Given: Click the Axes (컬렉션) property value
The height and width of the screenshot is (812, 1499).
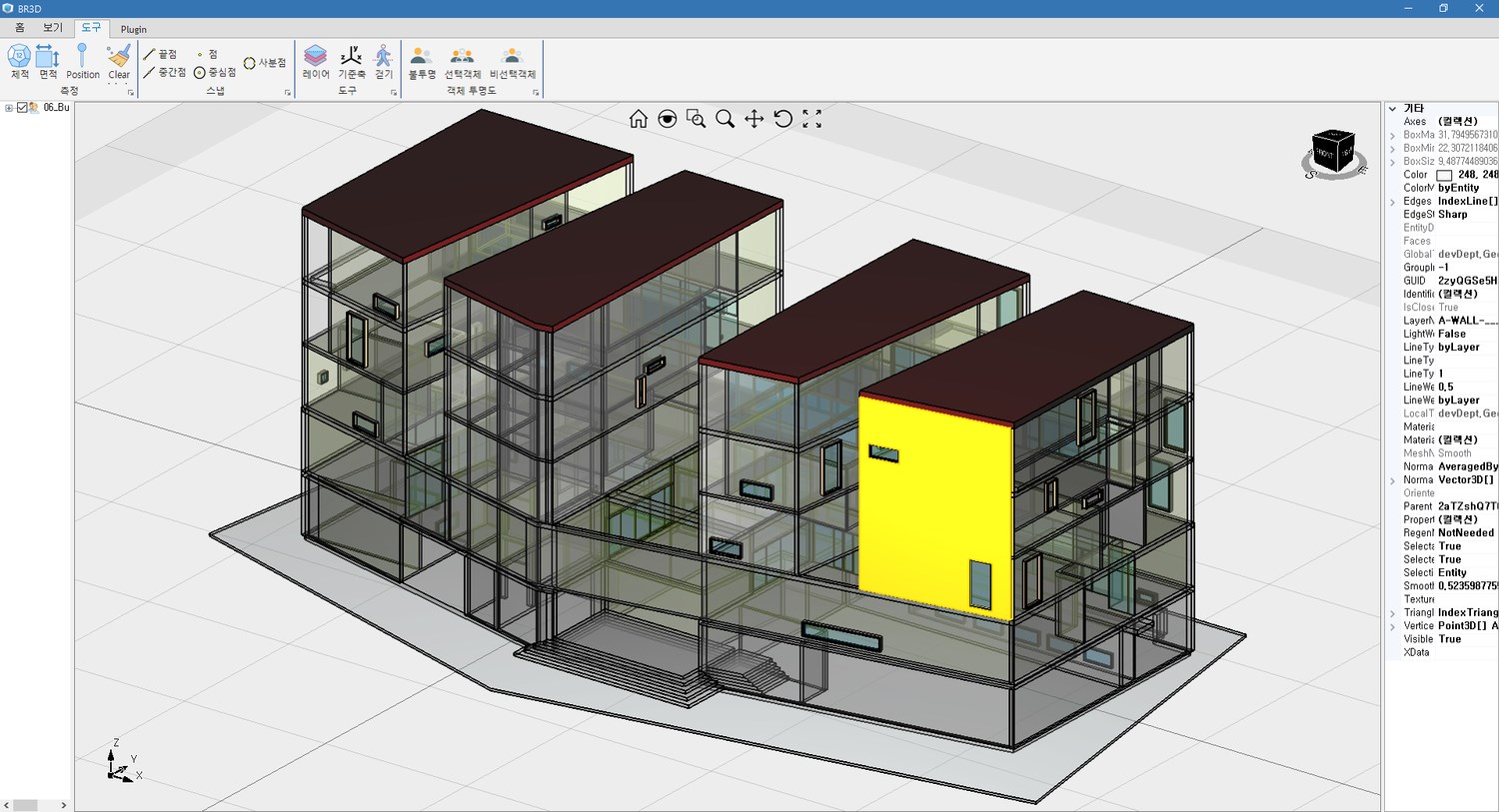Looking at the screenshot, I should (x=1457, y=122).
